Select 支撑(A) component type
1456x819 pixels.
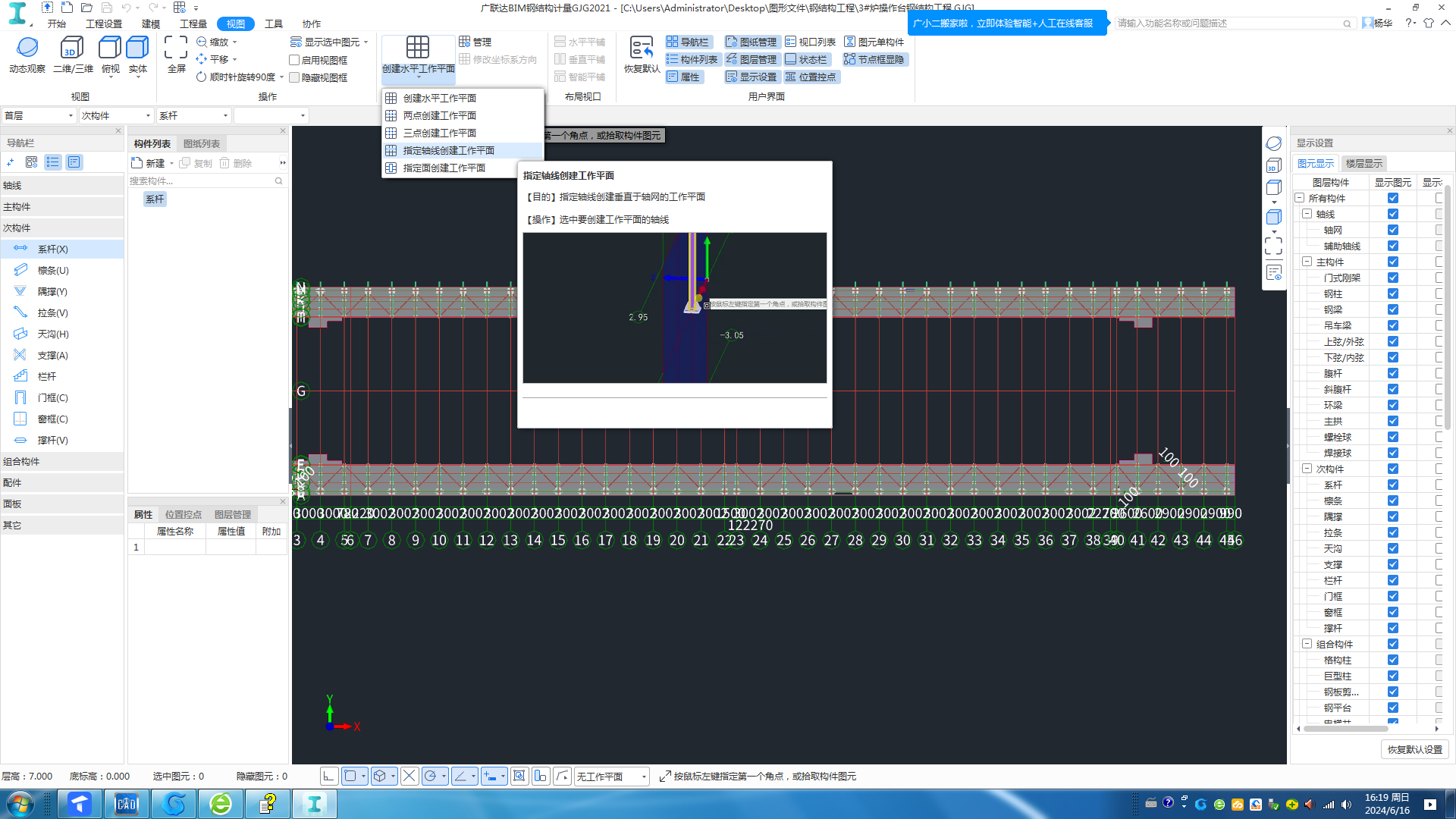click(x=62, y=355)
